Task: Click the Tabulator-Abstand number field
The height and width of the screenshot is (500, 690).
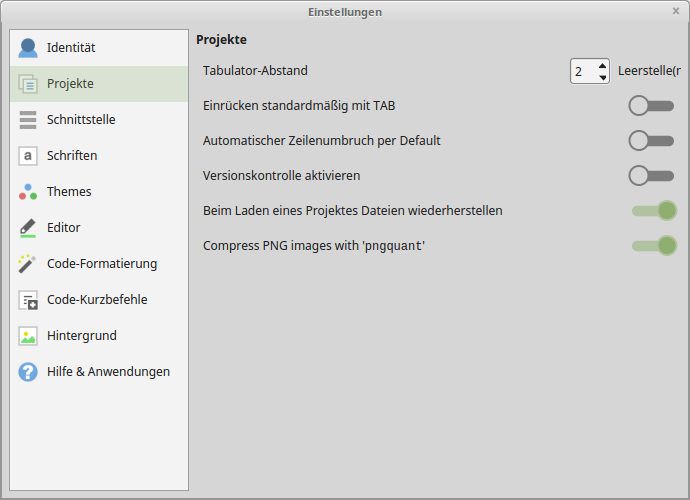Action: coord(582,71)
